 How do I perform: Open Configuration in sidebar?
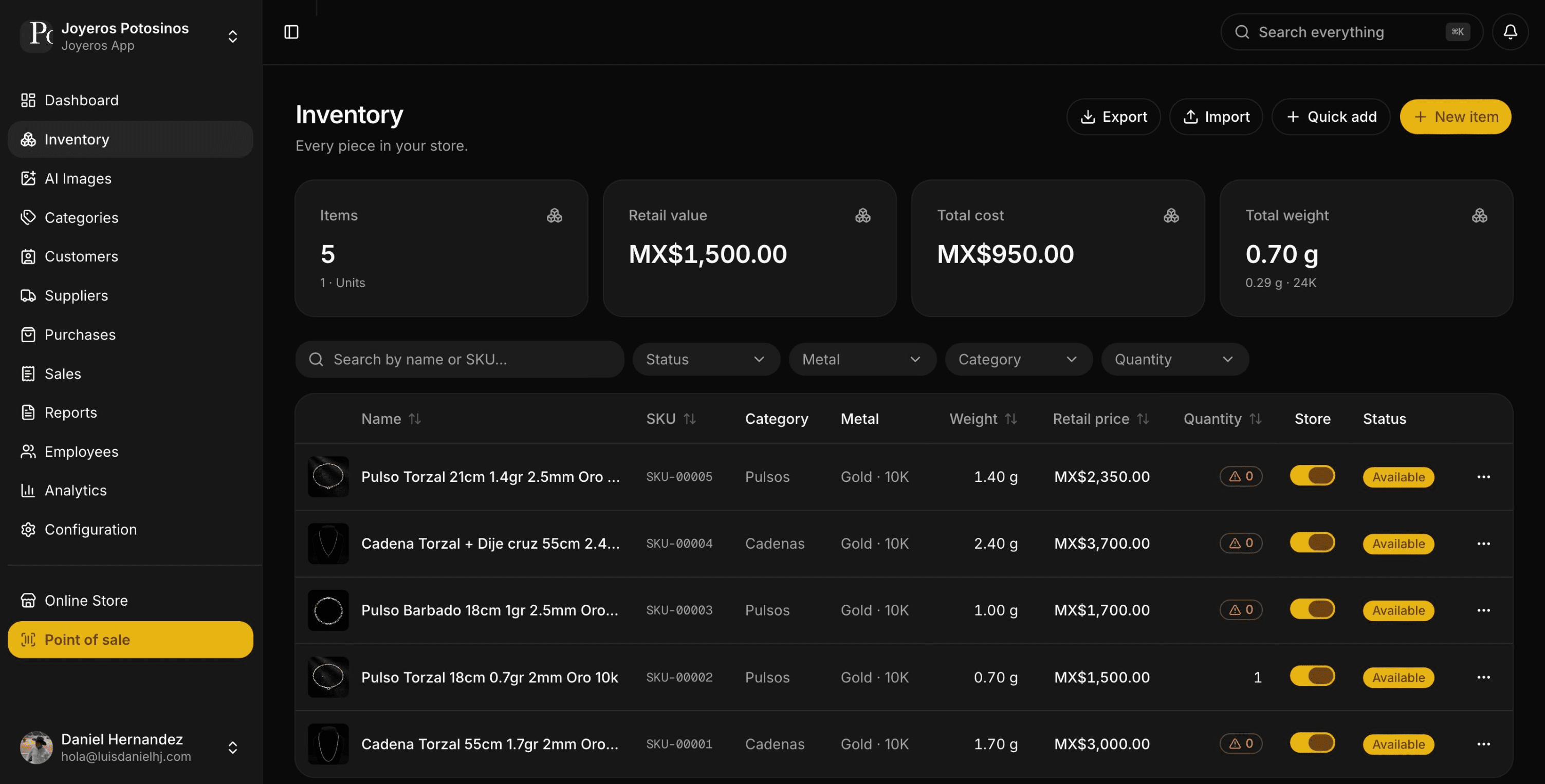[130, 529]
